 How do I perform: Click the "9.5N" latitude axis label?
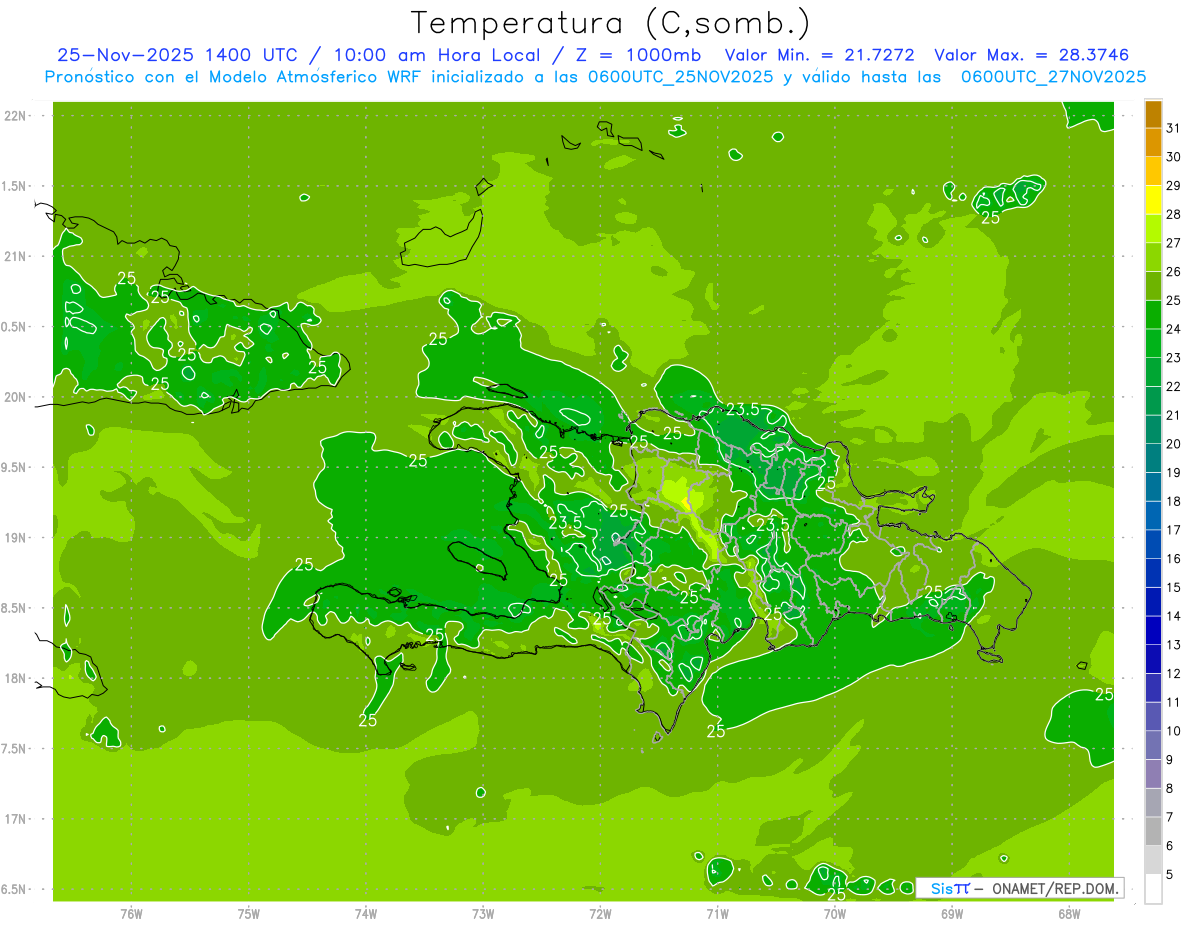(x=15, y=468)
